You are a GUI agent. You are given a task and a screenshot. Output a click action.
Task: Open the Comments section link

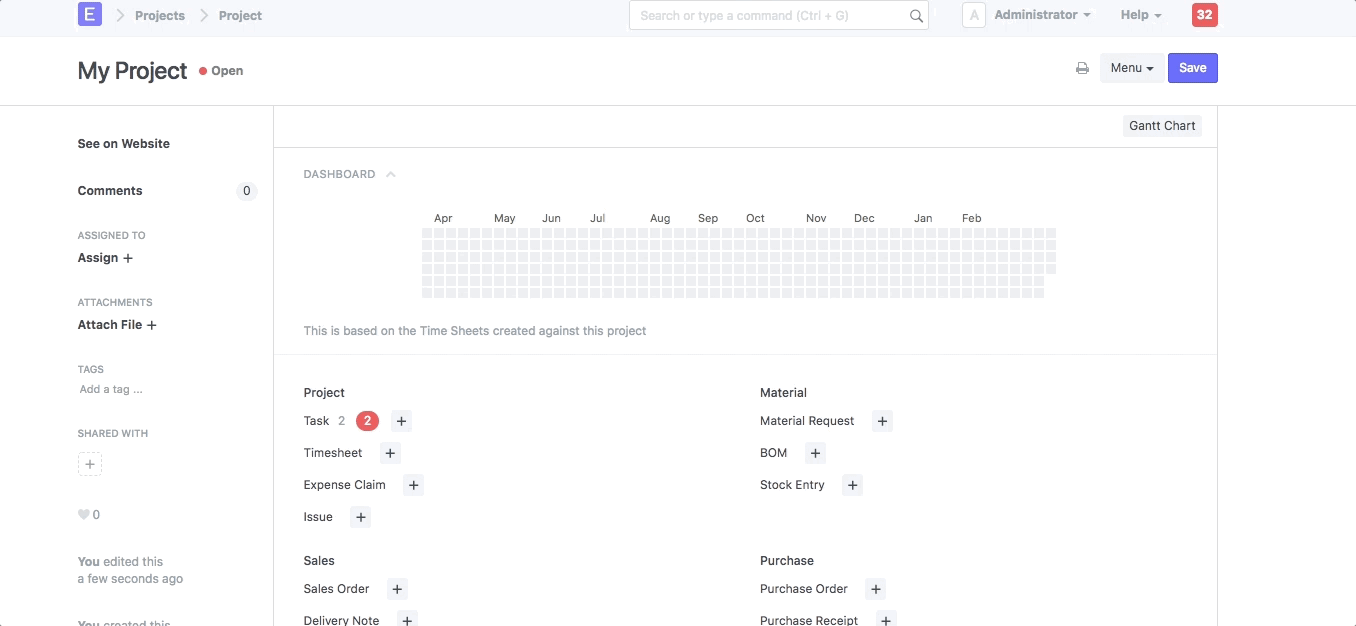coord(110,191)
